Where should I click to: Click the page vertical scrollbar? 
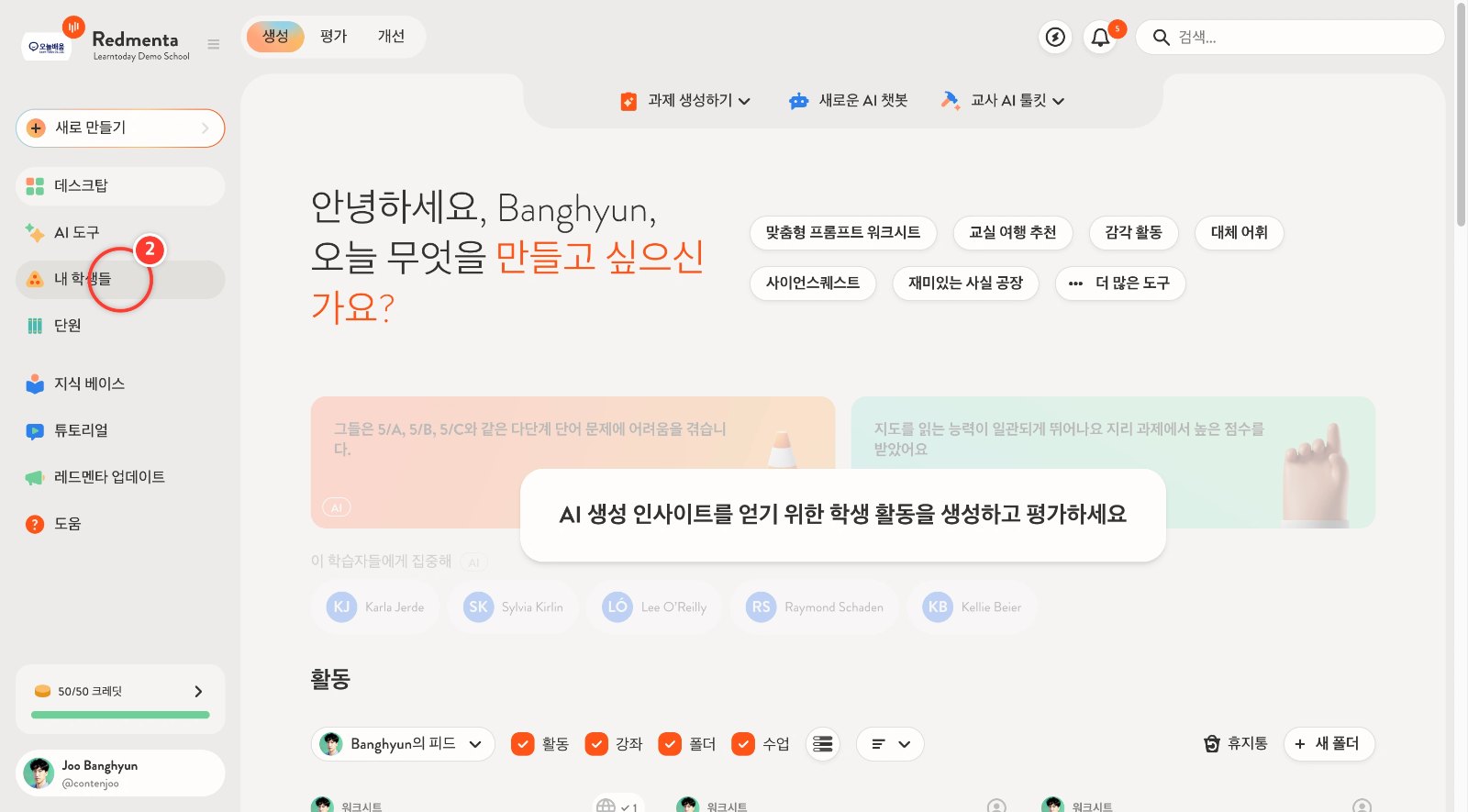pos(1462,115)
